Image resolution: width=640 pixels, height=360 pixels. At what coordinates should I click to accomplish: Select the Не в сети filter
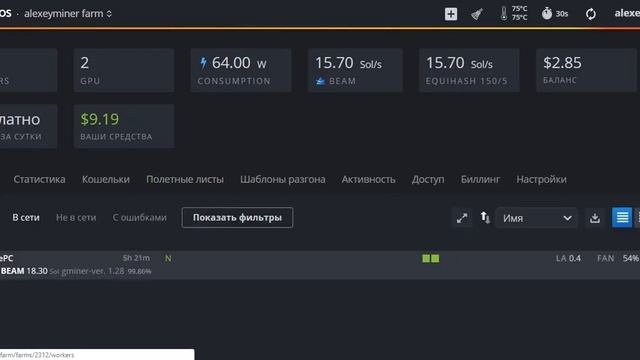coord(76,218)
